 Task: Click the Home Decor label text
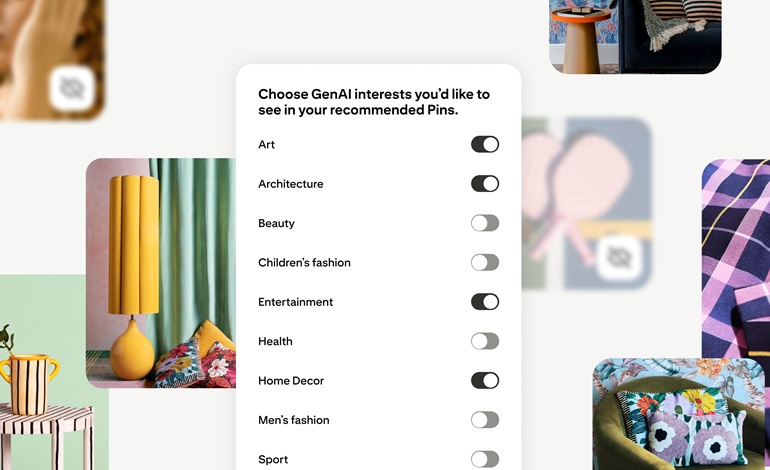coord(291,381)
